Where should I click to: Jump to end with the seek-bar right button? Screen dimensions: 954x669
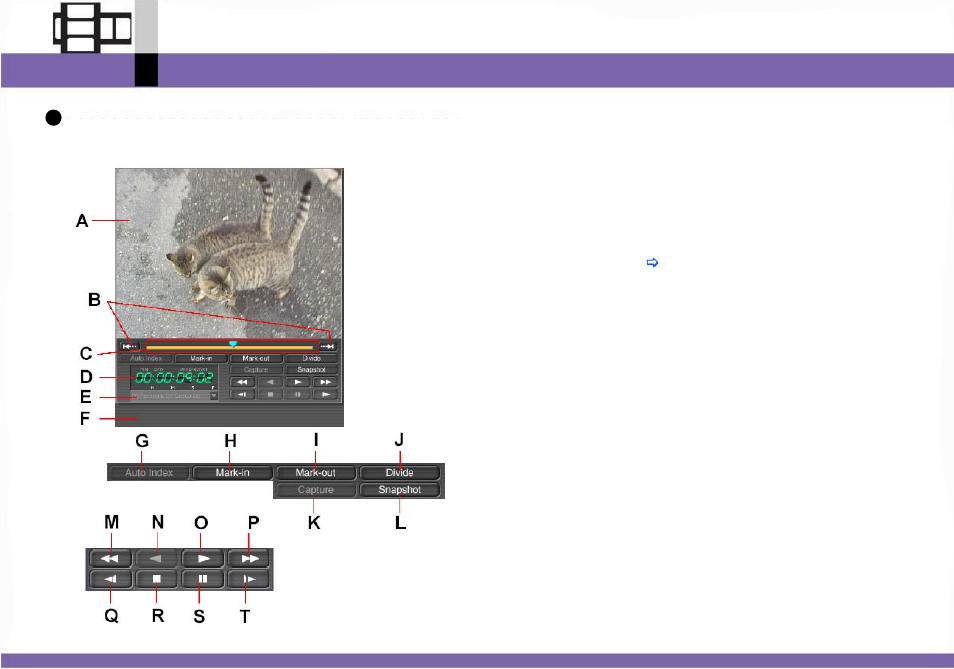[328, 346]
